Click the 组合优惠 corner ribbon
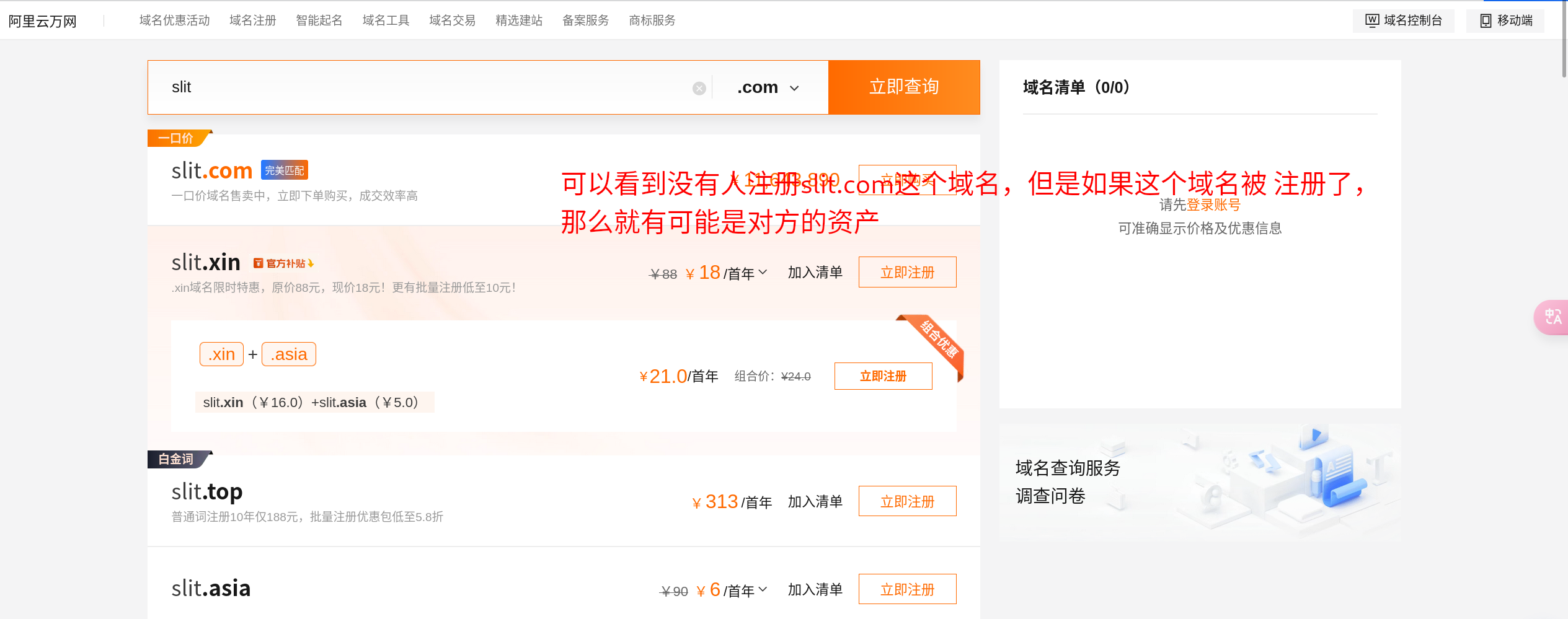Screen dimensions: 1568x619 (938, 339)
